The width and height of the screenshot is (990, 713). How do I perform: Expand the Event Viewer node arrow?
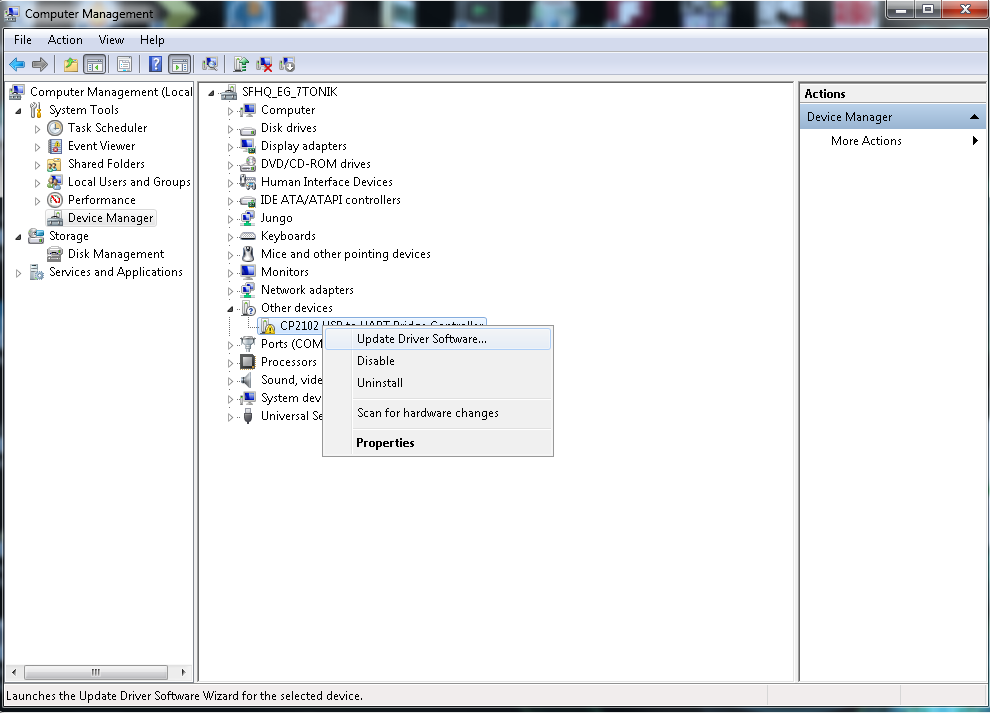(x=37, y=147)
